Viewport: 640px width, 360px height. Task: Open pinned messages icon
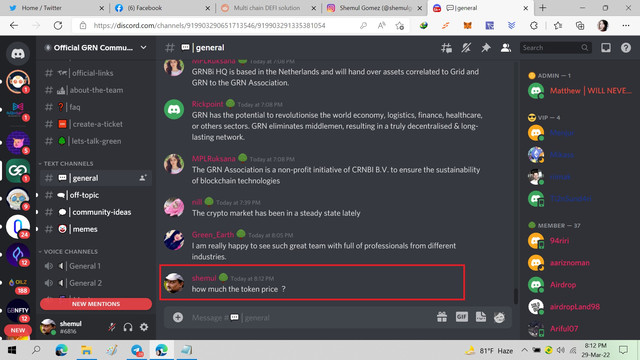(x=486, y=48)
